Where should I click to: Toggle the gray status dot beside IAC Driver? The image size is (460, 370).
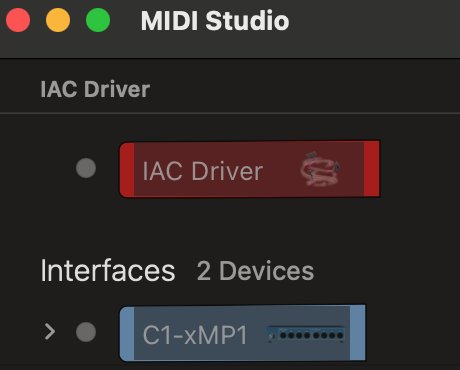(86, 168)
